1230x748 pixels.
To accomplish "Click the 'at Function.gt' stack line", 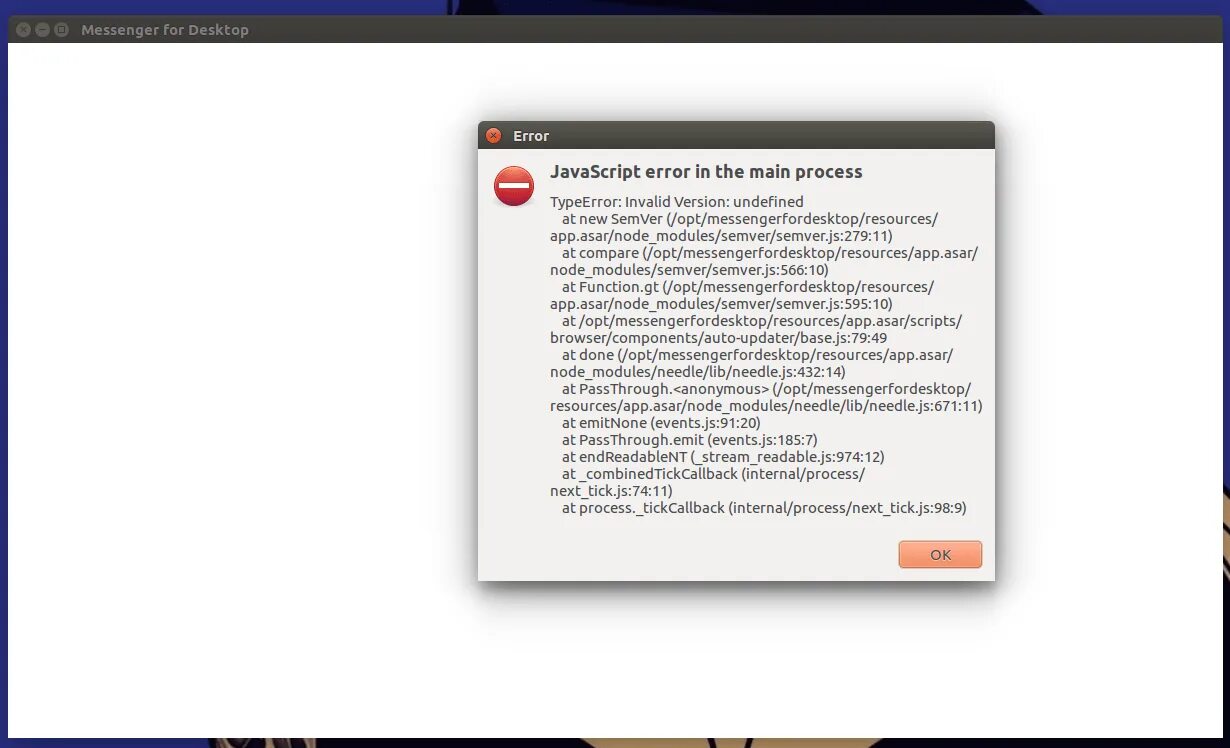I will [x=748, y=287].
